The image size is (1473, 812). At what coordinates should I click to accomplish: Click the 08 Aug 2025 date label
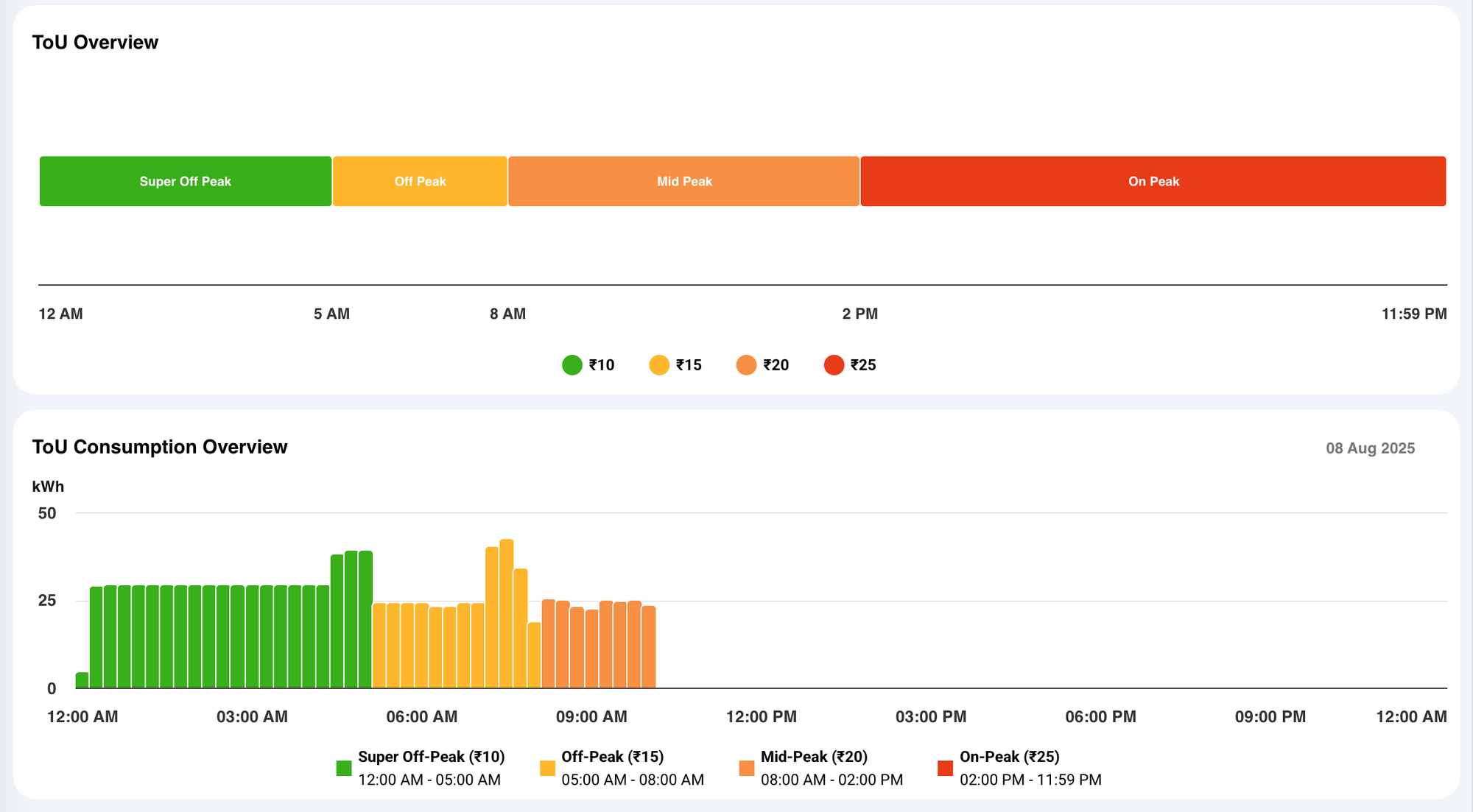click(1370, 448)
